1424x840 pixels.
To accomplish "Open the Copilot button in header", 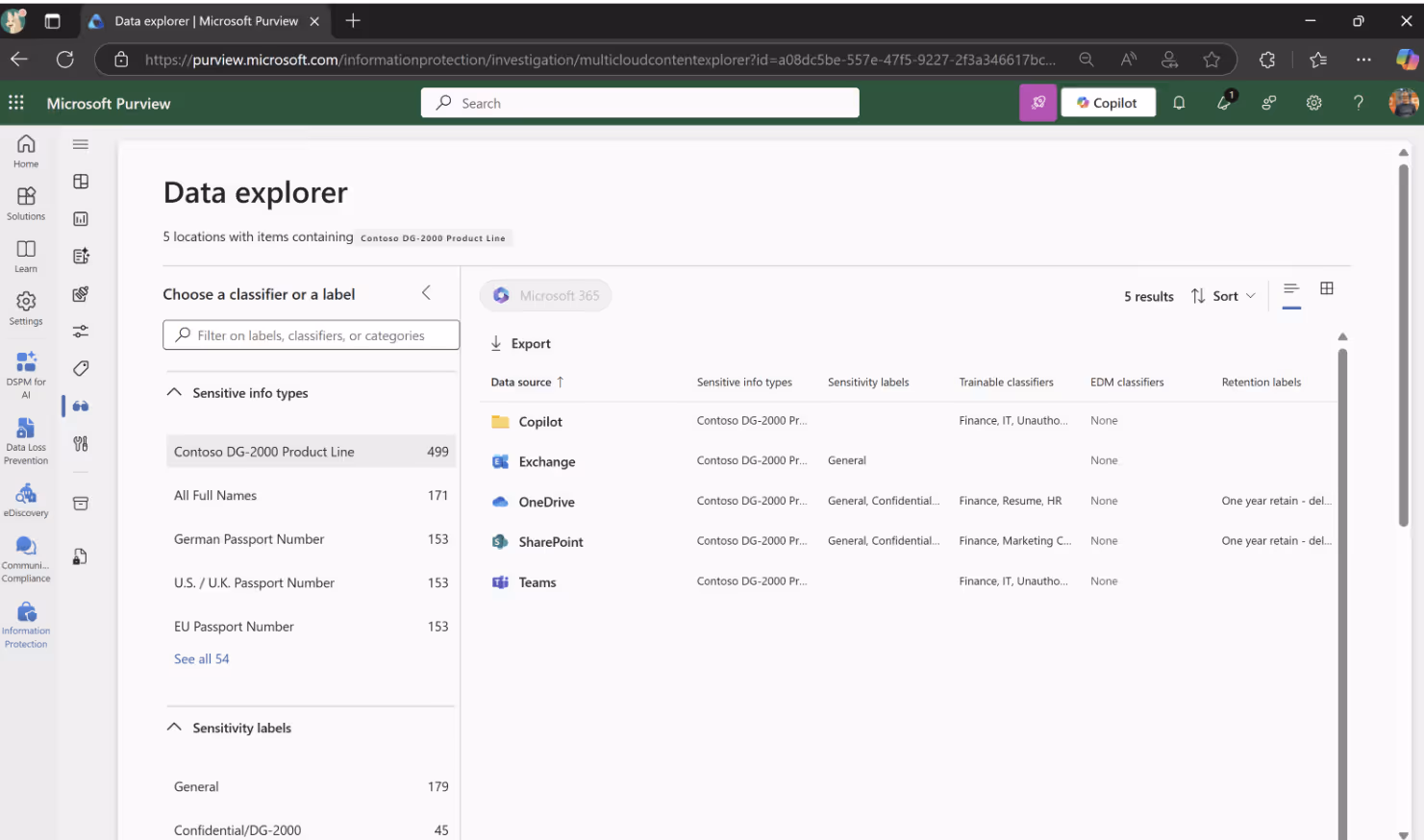I will point(1108,103).
